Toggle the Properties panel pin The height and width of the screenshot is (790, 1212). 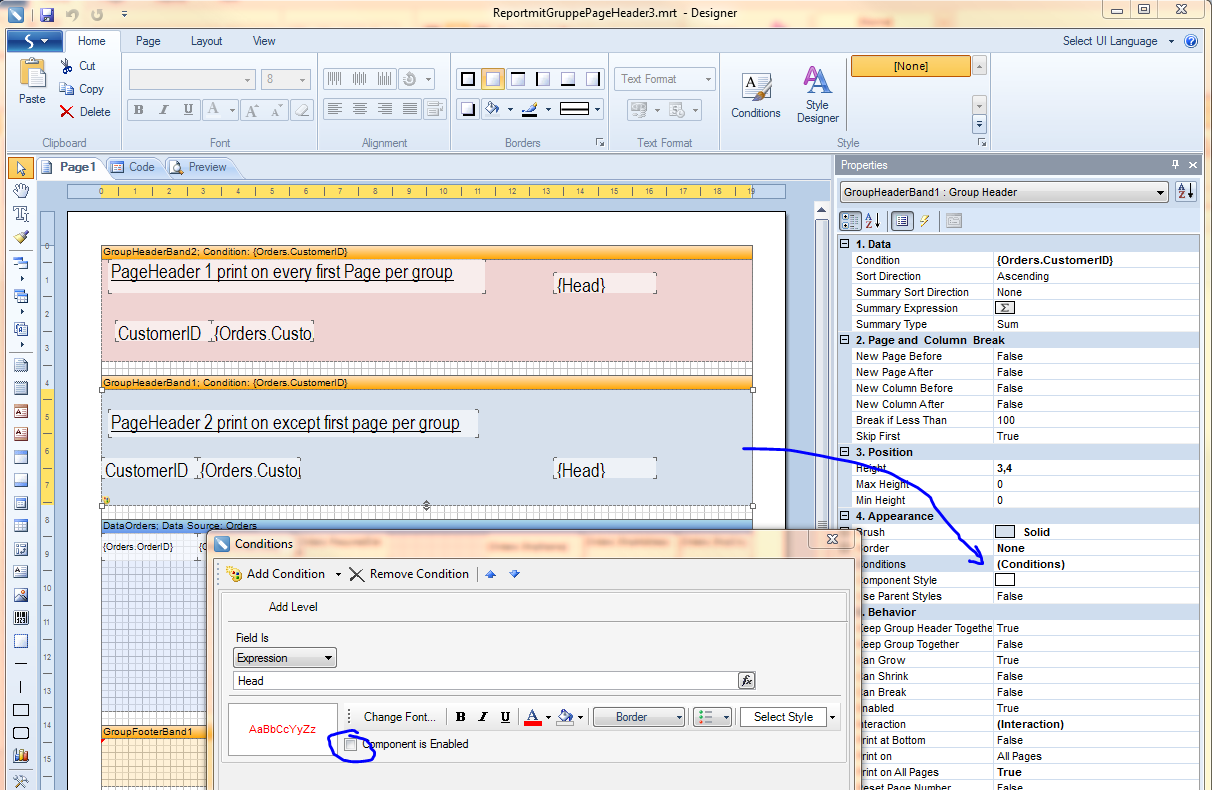pyautogui.click(x=1175, y=165)
